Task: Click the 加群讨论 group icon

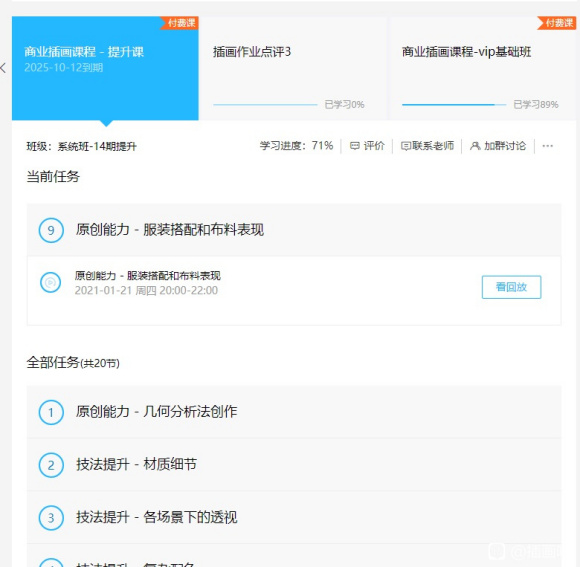Action: (475, 146)
